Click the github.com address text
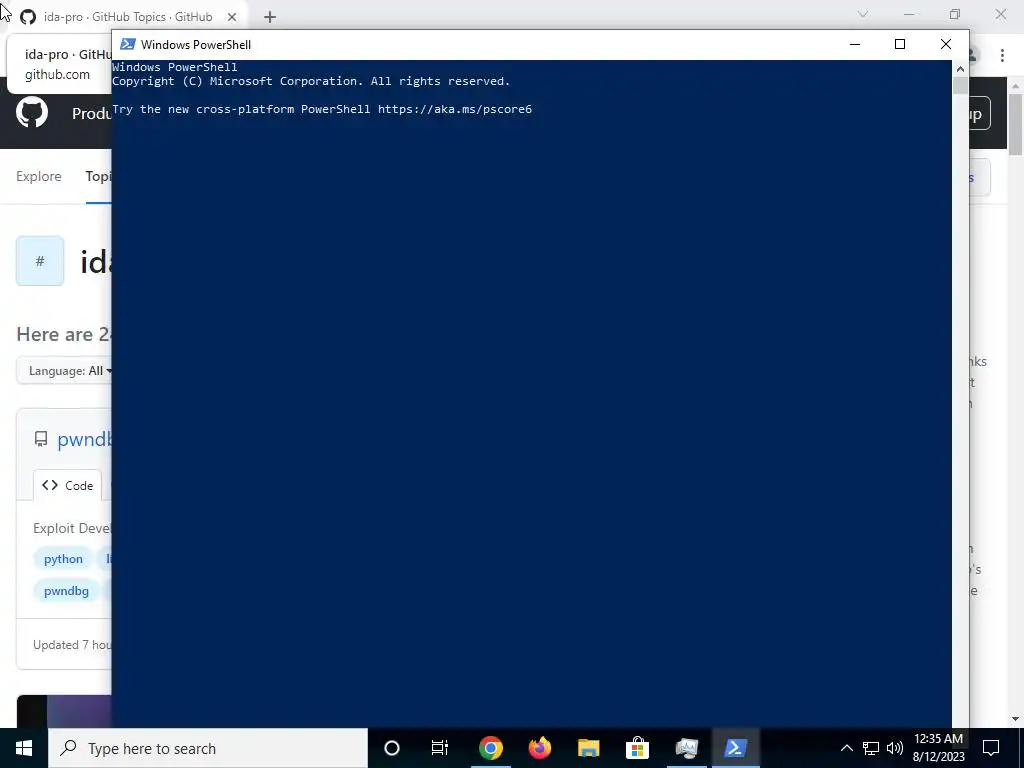This screenshot has height=768, width=1024. (x=57, y=74)
